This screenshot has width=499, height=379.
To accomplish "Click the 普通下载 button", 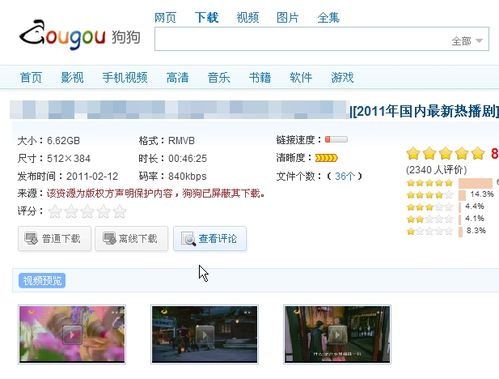I will (x=54, y=238).
